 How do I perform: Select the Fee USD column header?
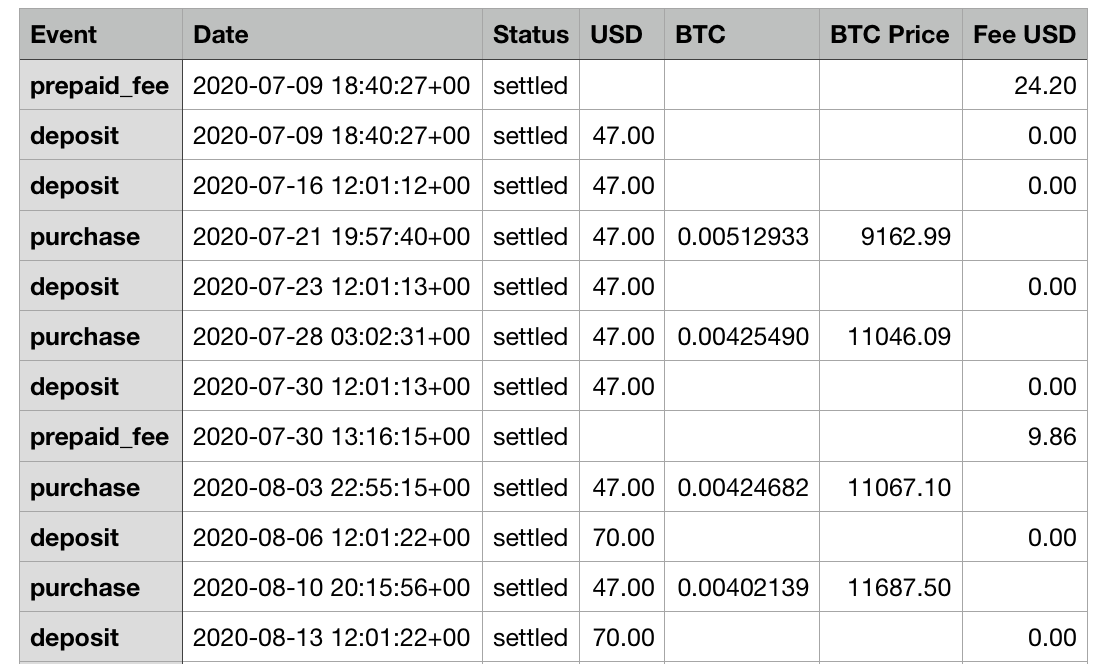(x=1025, y=34)
